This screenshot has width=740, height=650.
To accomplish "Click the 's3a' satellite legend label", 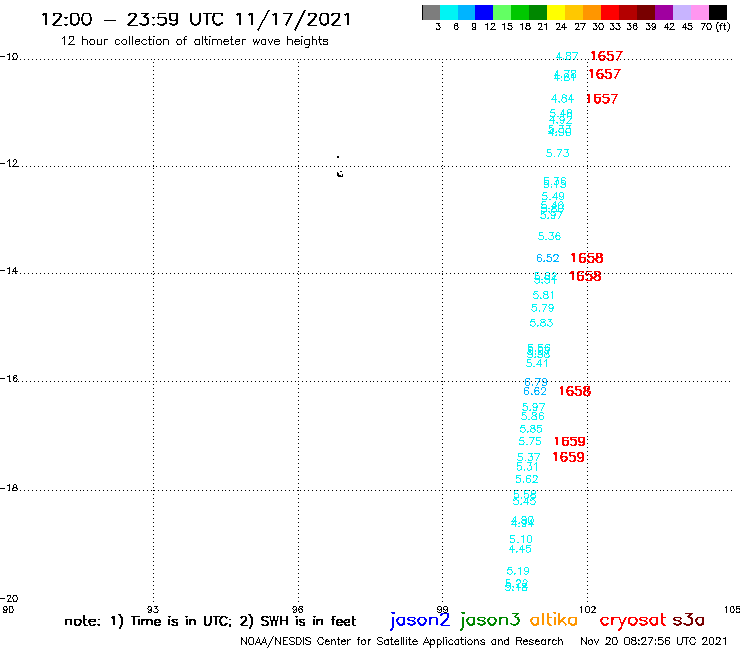I will pos(688,620).
